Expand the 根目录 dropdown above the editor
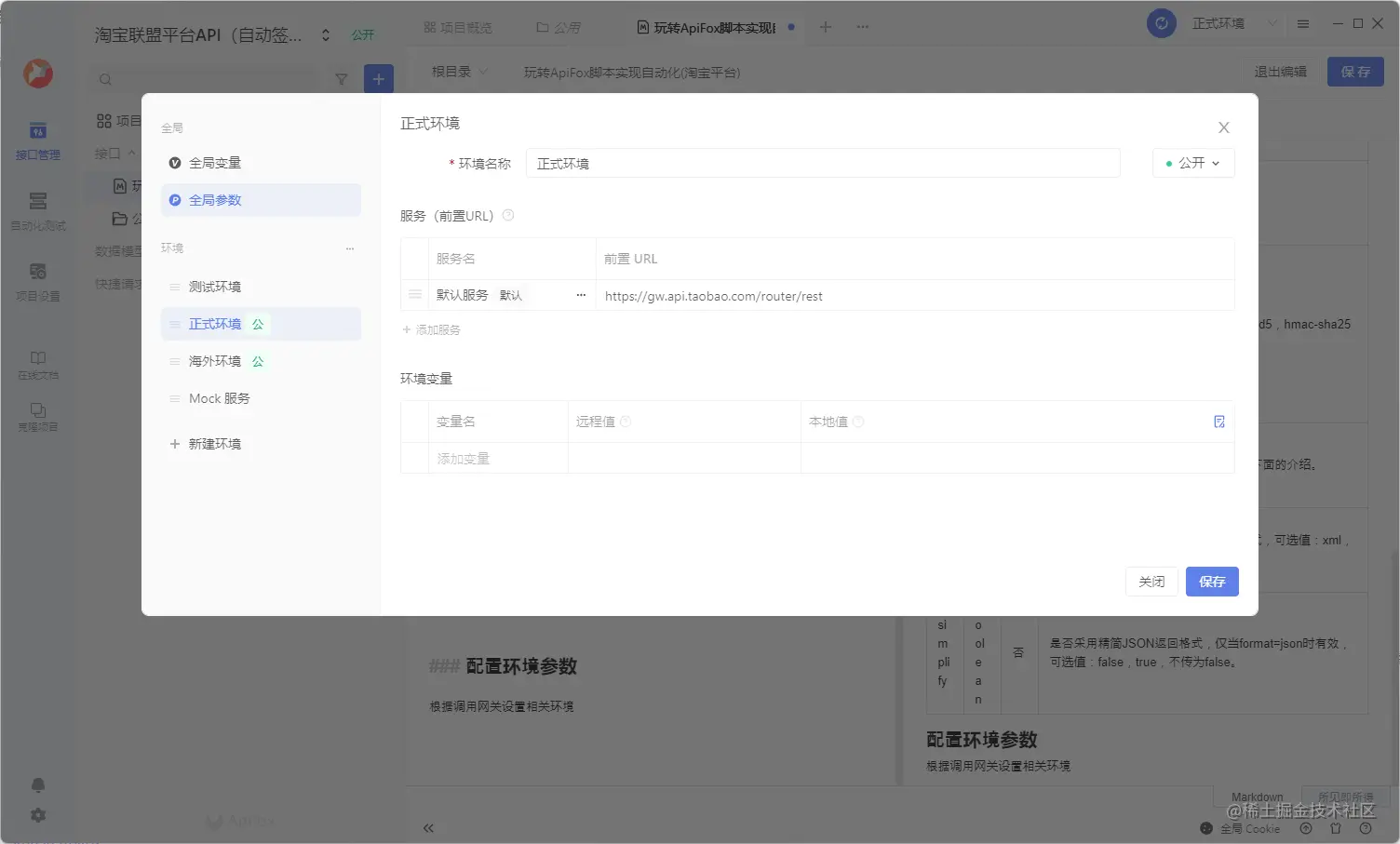This screenshot has width=1400, height=844. [456, 72]
